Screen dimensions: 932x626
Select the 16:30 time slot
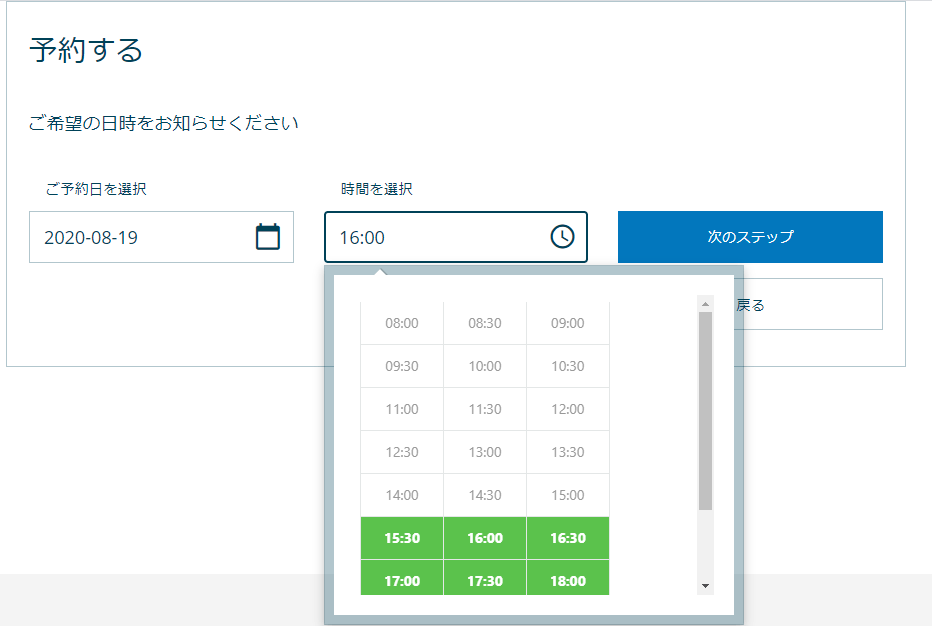pos(568,538)
